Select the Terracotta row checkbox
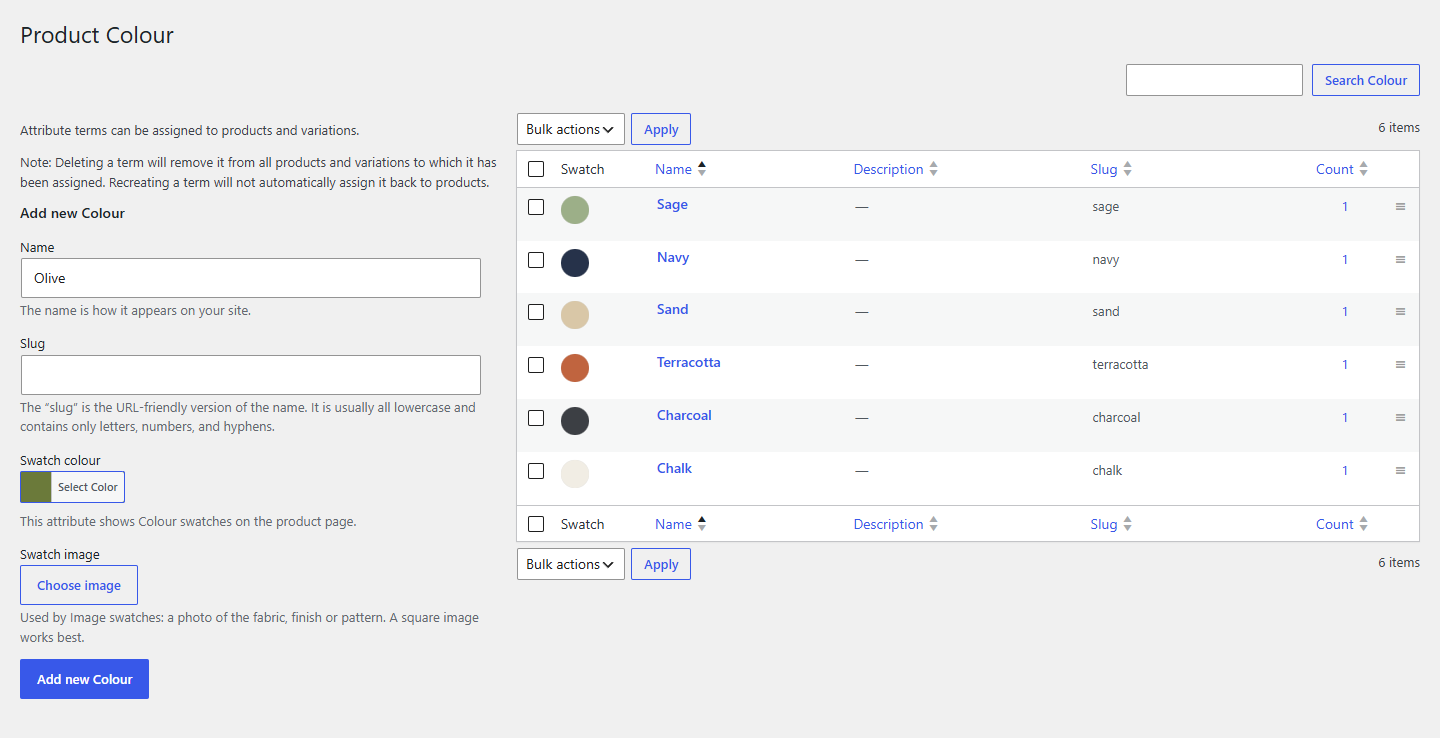The height and width of the screenshot is (738, 1440). 536,365
